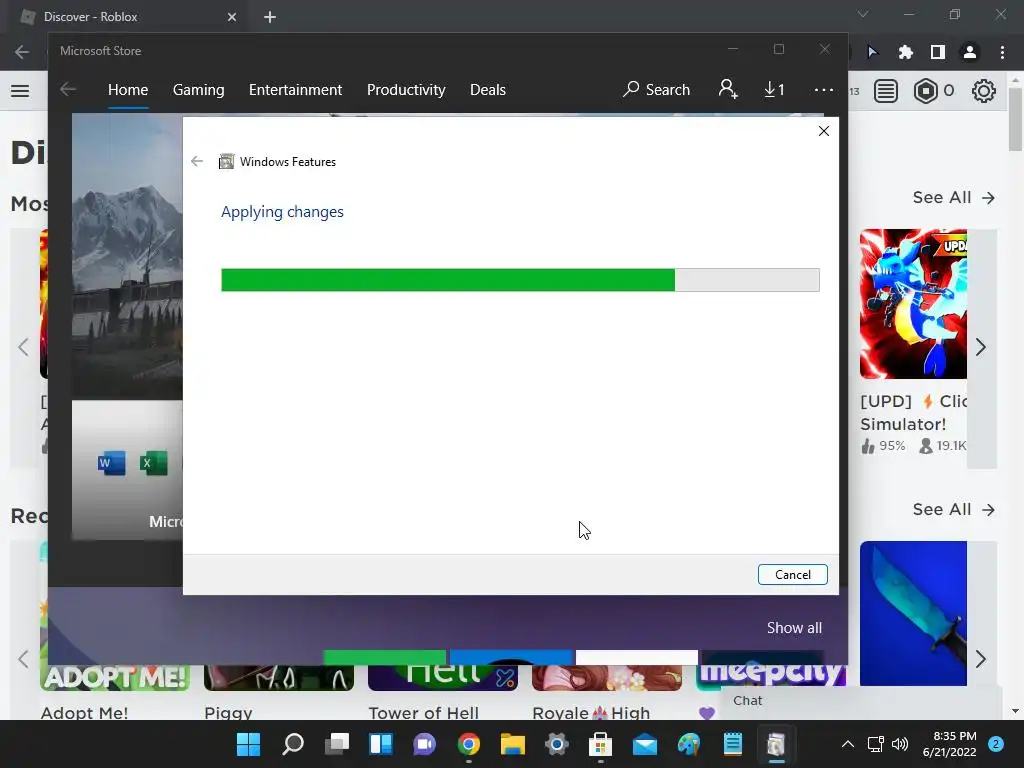Open Windows Start menu
The height and width of the screenshot is (768, 1024).
[x=248, y=744]
